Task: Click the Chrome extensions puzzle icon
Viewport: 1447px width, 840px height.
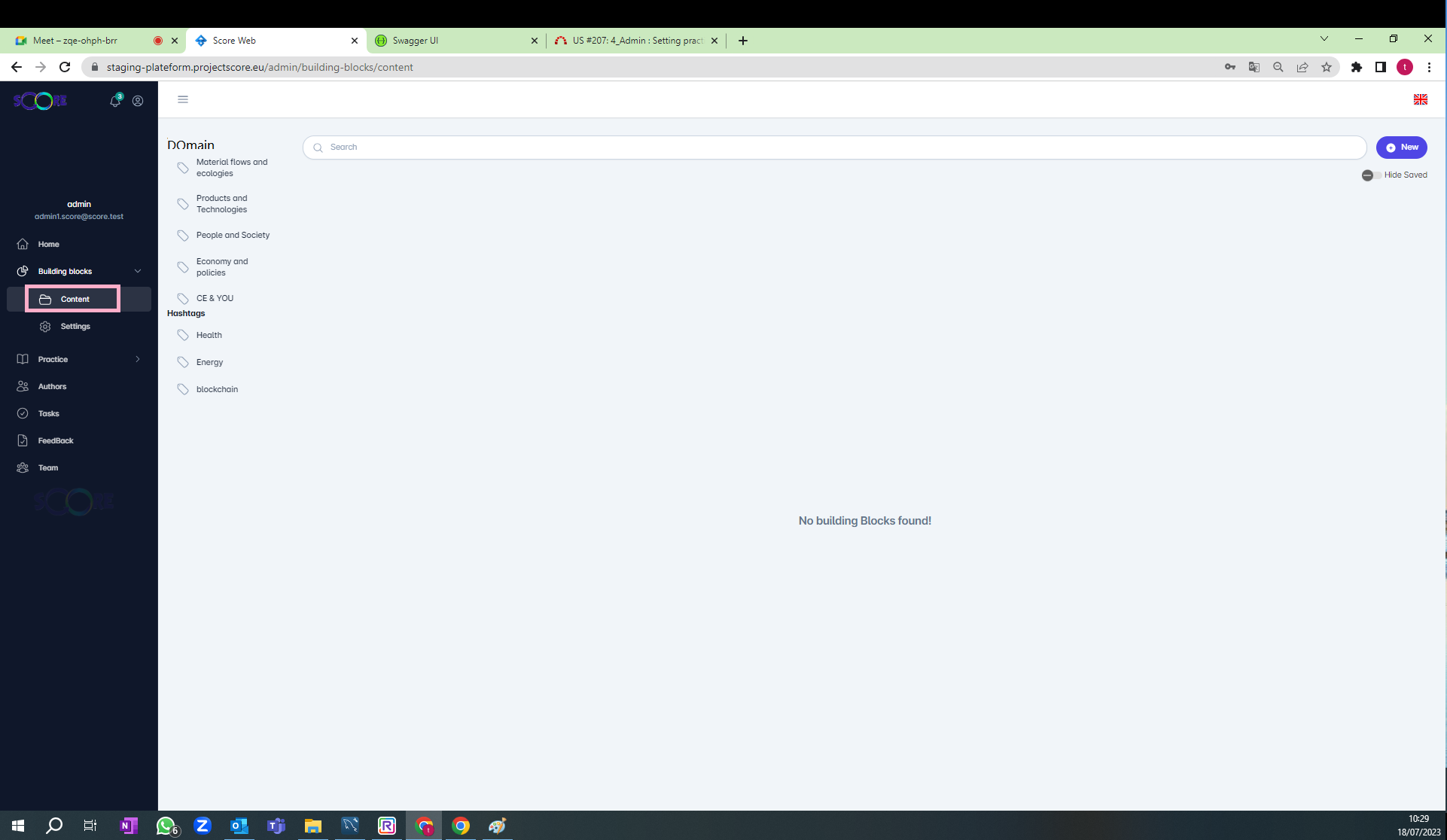Action: [1356, 67]
